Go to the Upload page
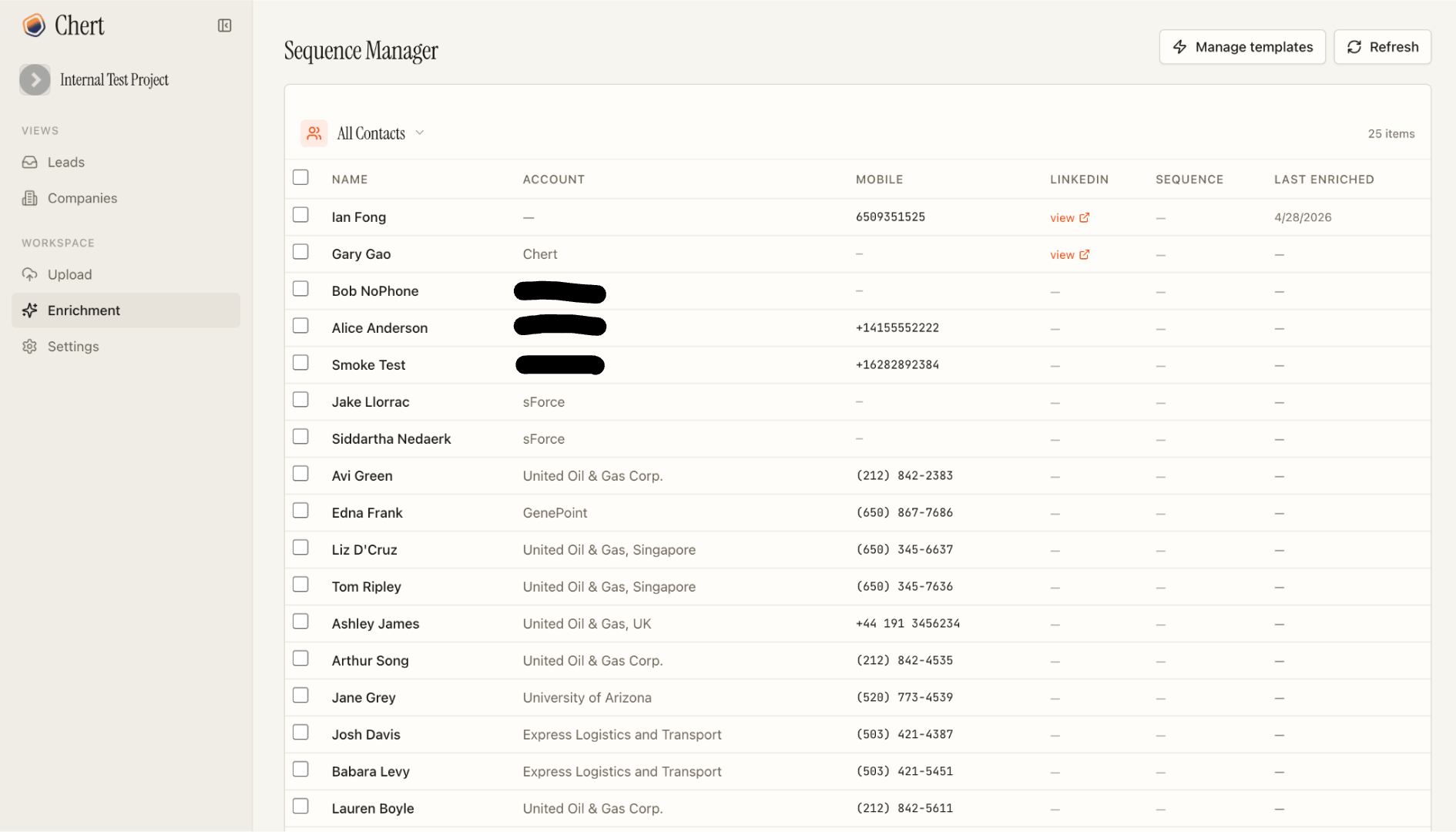The height and width of the screenshot is (832, 1456). point(126,274)
